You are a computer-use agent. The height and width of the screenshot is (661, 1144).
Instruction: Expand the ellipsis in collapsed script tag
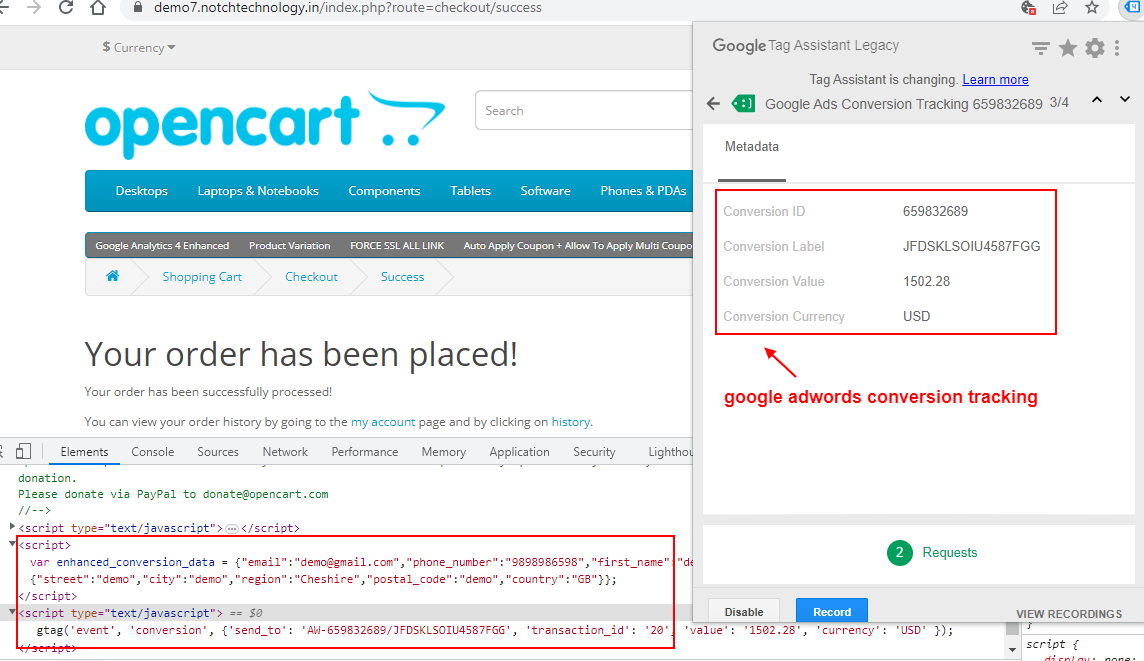231,528
